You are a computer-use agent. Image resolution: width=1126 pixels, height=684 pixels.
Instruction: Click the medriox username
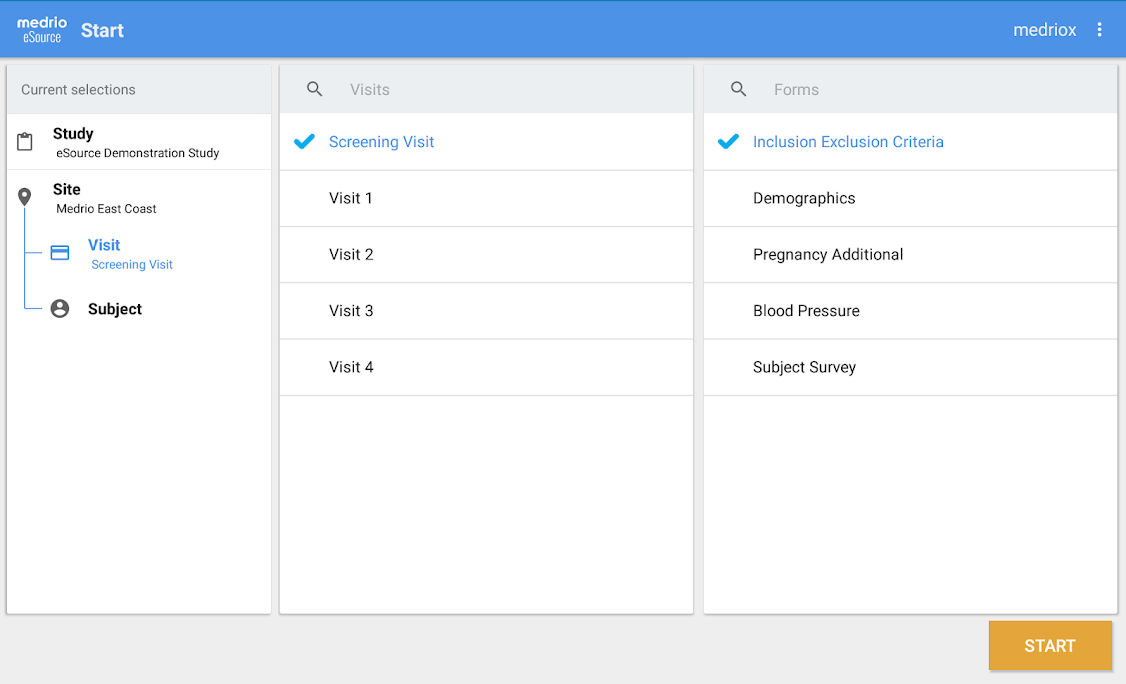pyautogui.click(x=1045, y=30)
